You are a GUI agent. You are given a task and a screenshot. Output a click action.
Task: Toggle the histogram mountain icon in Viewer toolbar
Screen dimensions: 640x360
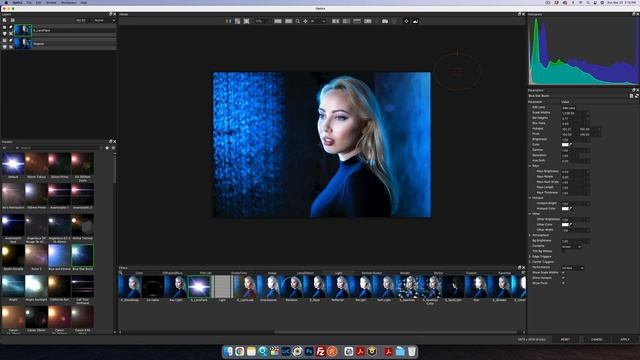(x=415, y=21)
